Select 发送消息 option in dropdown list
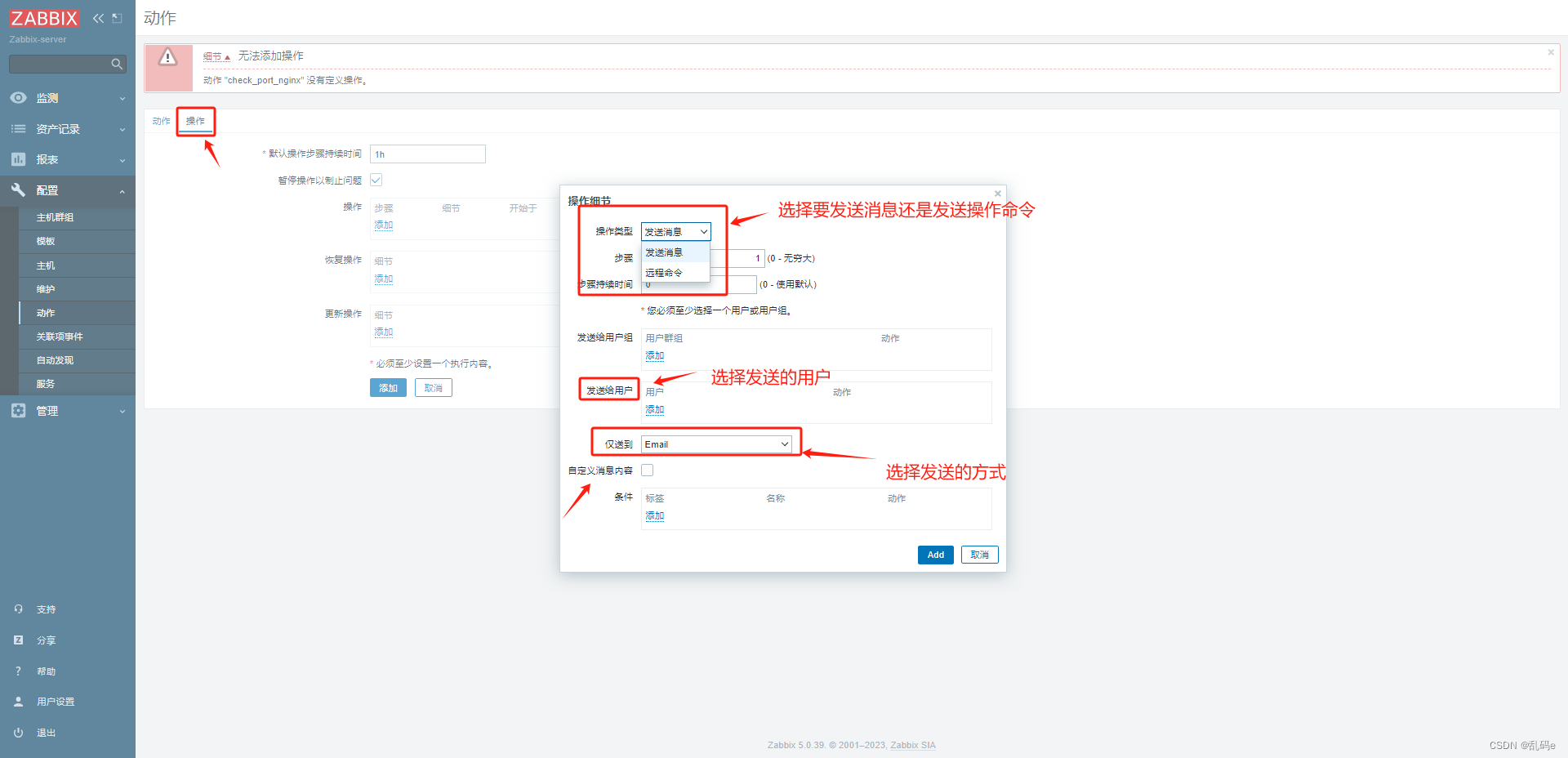 [675, 252]
